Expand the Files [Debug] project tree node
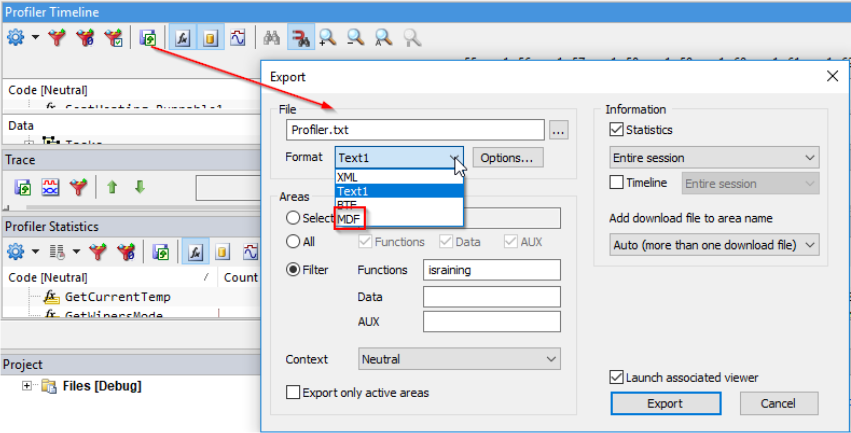 click(x=27, y=386)
